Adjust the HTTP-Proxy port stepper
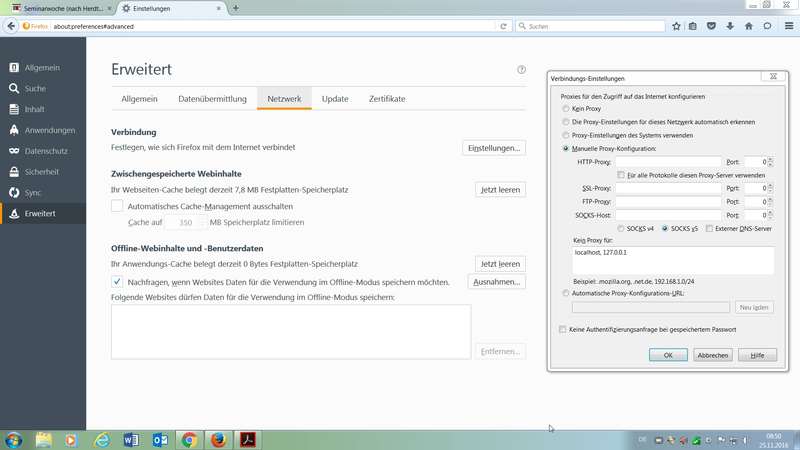 (x=770, y=162)
